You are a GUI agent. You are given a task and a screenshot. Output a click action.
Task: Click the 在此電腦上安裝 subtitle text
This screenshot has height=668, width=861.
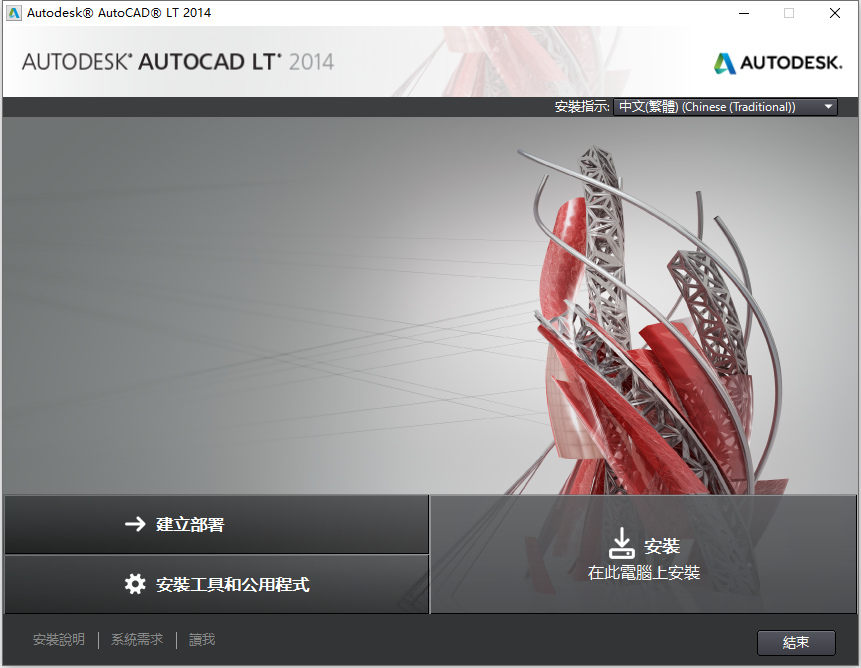click(x=644, y=572)
